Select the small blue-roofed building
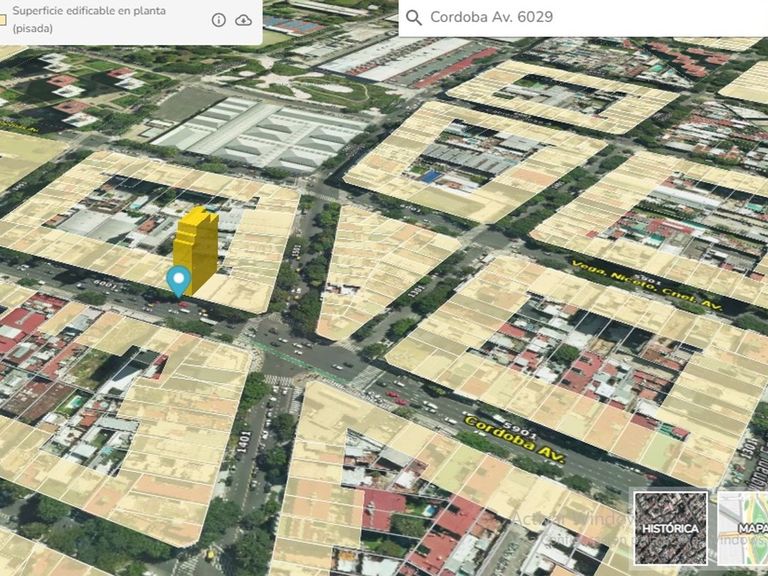 [x=429, y=177]
